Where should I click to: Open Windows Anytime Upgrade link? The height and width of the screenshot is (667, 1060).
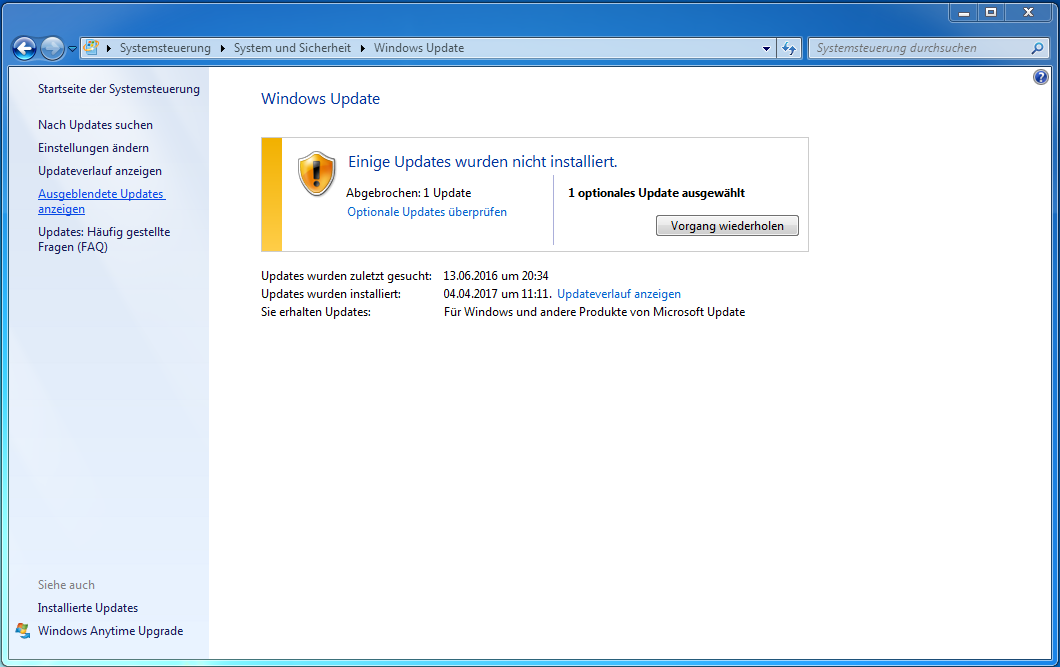click(x=111, y=631)
